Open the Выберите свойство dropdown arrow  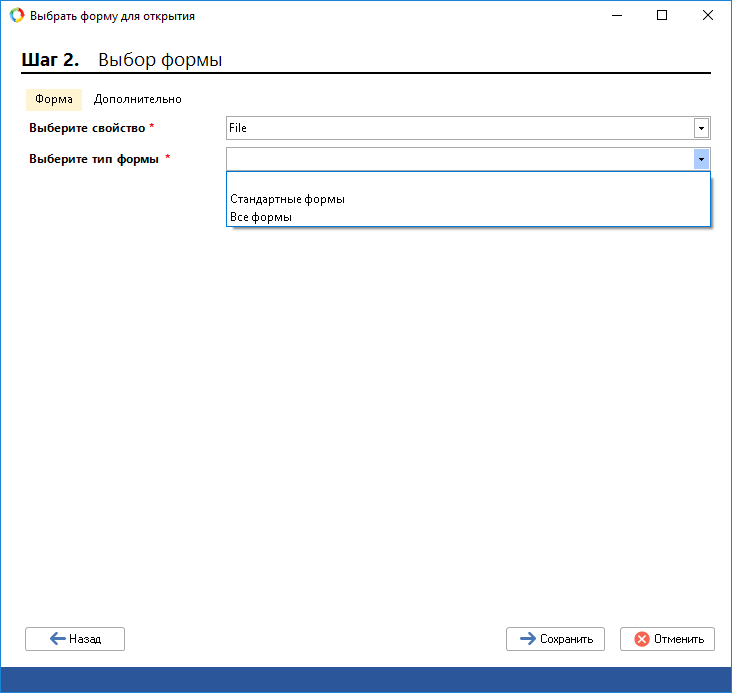tap(701, 128)
